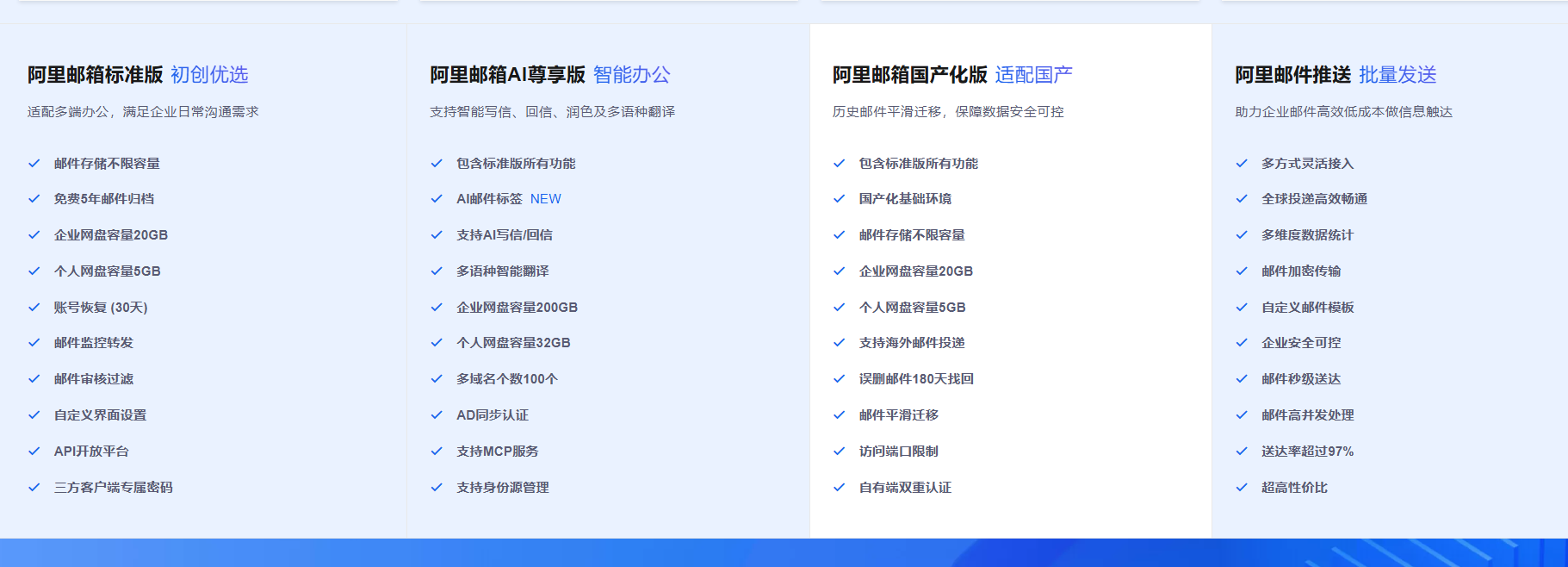The width and height of the screenshot is (1568, 567).
Task: Click checkmark beside 支持AI写信/回信
Action: (x=437, y=235)
